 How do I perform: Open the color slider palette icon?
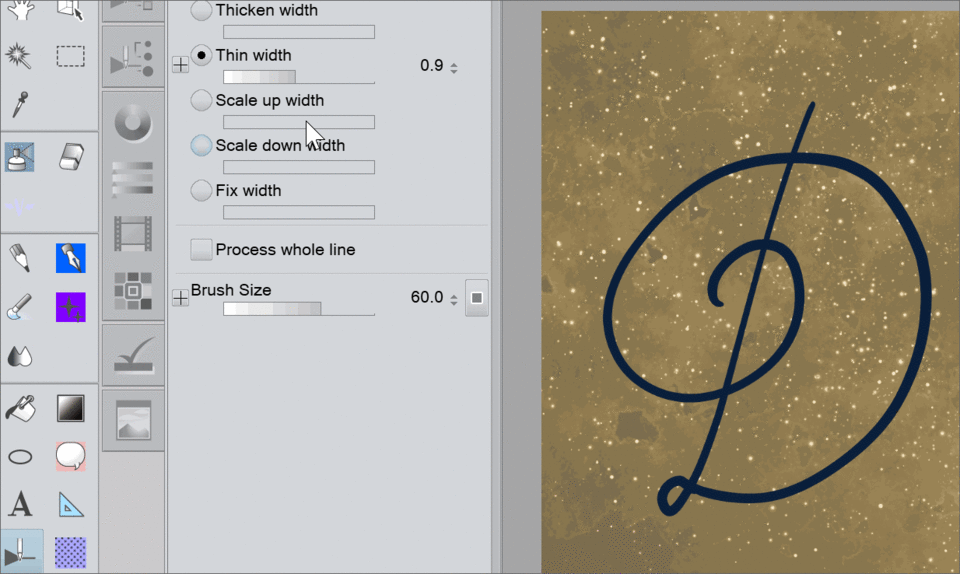133,178
